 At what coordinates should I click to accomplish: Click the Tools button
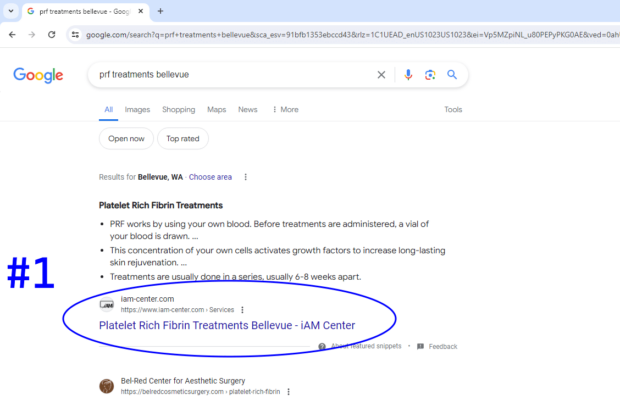(453, 109)
